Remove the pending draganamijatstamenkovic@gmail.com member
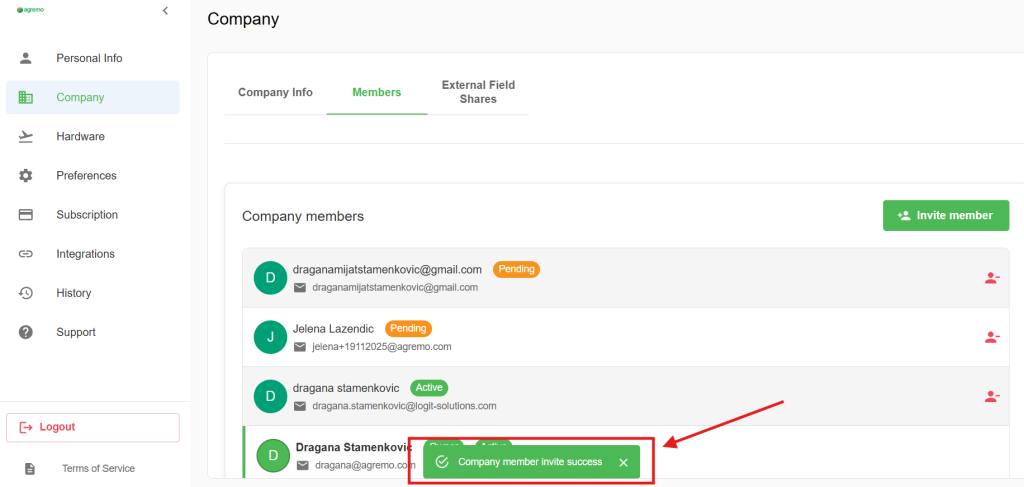The image size is (1024, 487). [x=991, y=278]
